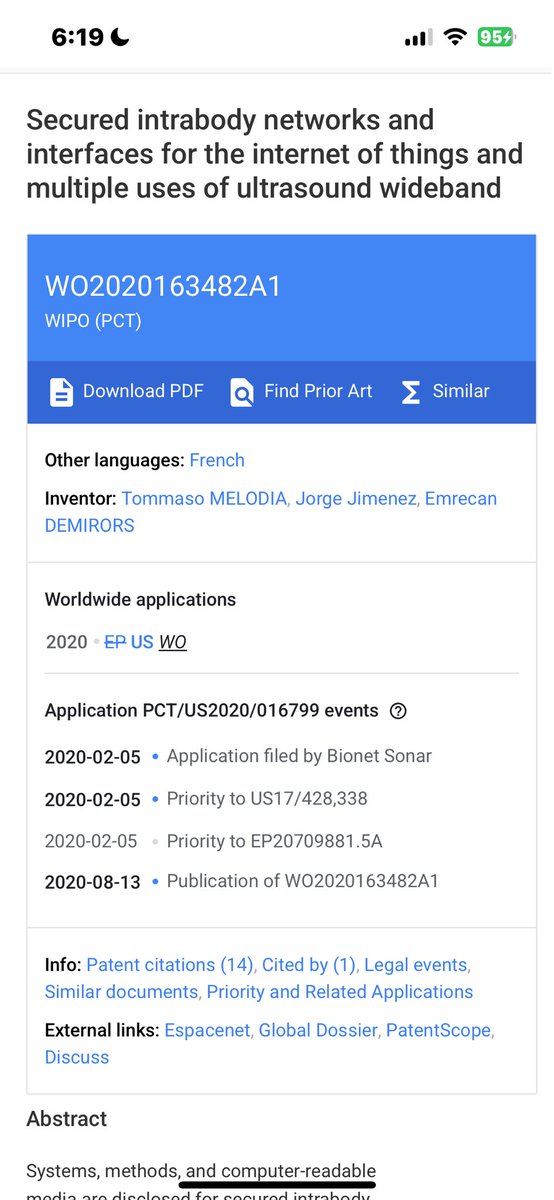Tap the Do Not Disturb moon icon
This screenshot has height=1200, width=554.
tap(120, 38)
